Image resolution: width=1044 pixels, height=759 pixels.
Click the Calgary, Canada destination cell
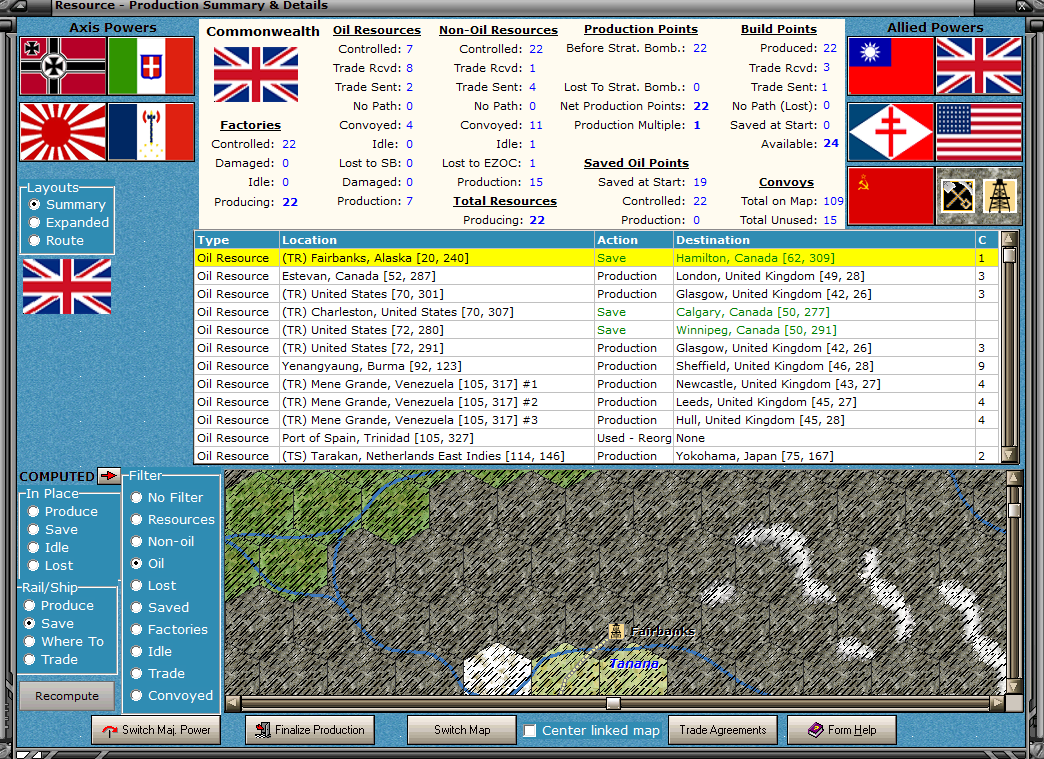[x=824, y=312]
